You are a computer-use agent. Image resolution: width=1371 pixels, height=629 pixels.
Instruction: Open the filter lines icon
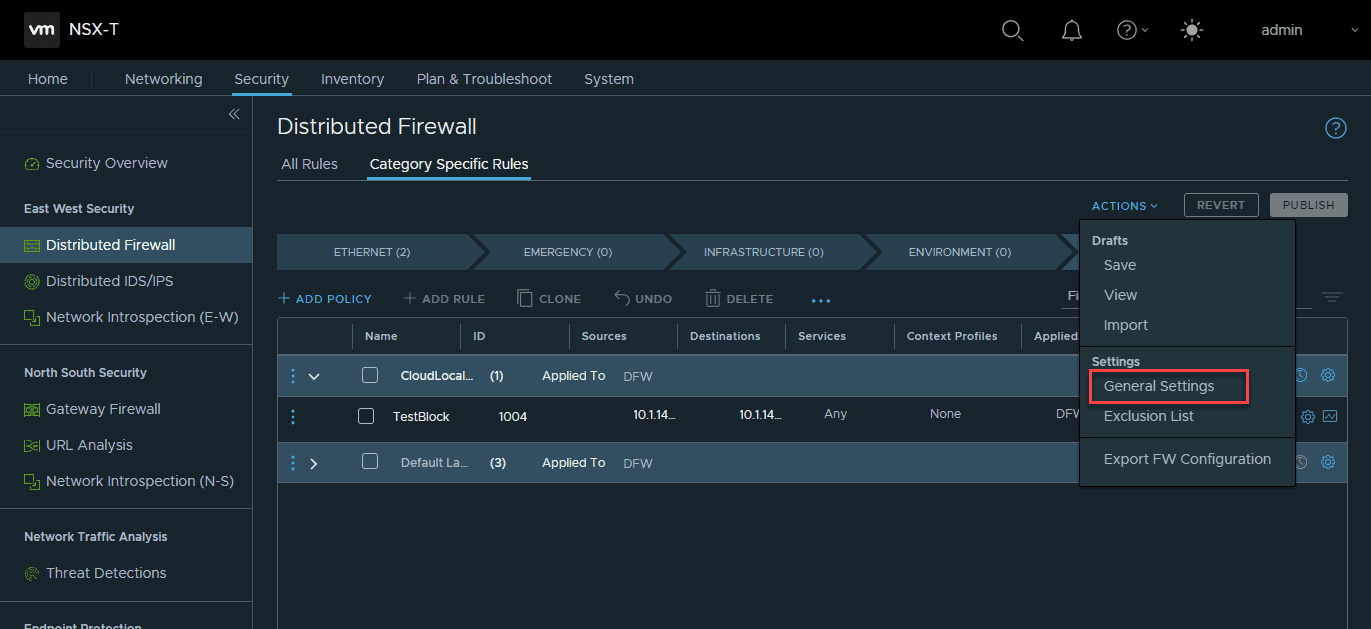point(1331,297)
